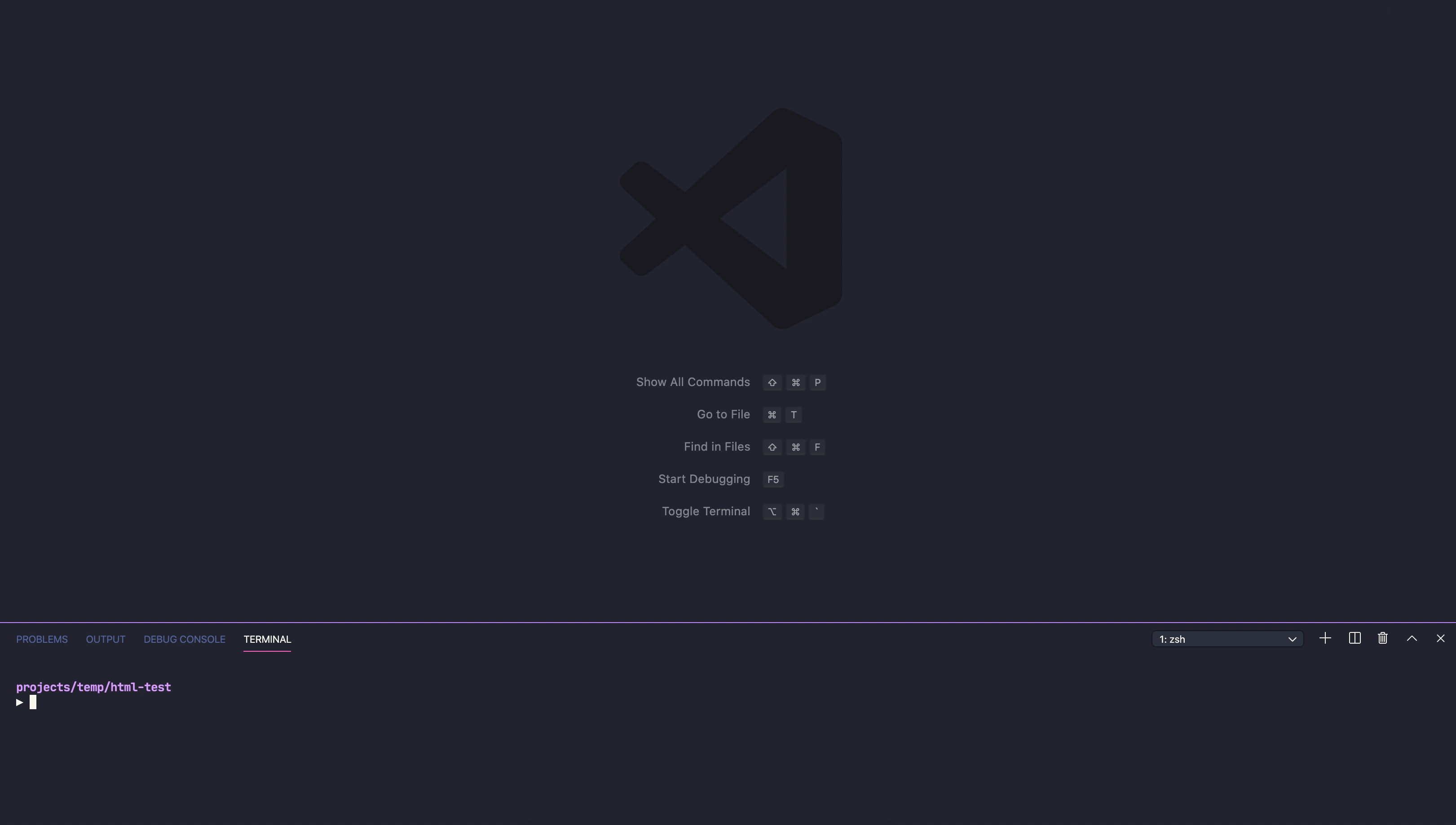Click the Start Debugging shortcut link
The image size is (1456, 825).
(x=704, y=479)
